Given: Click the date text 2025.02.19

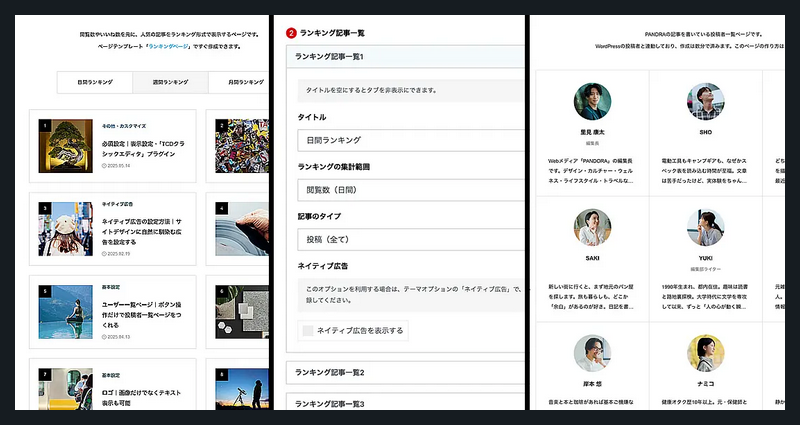Looking at the screenshot, I should tap(119, 254).
